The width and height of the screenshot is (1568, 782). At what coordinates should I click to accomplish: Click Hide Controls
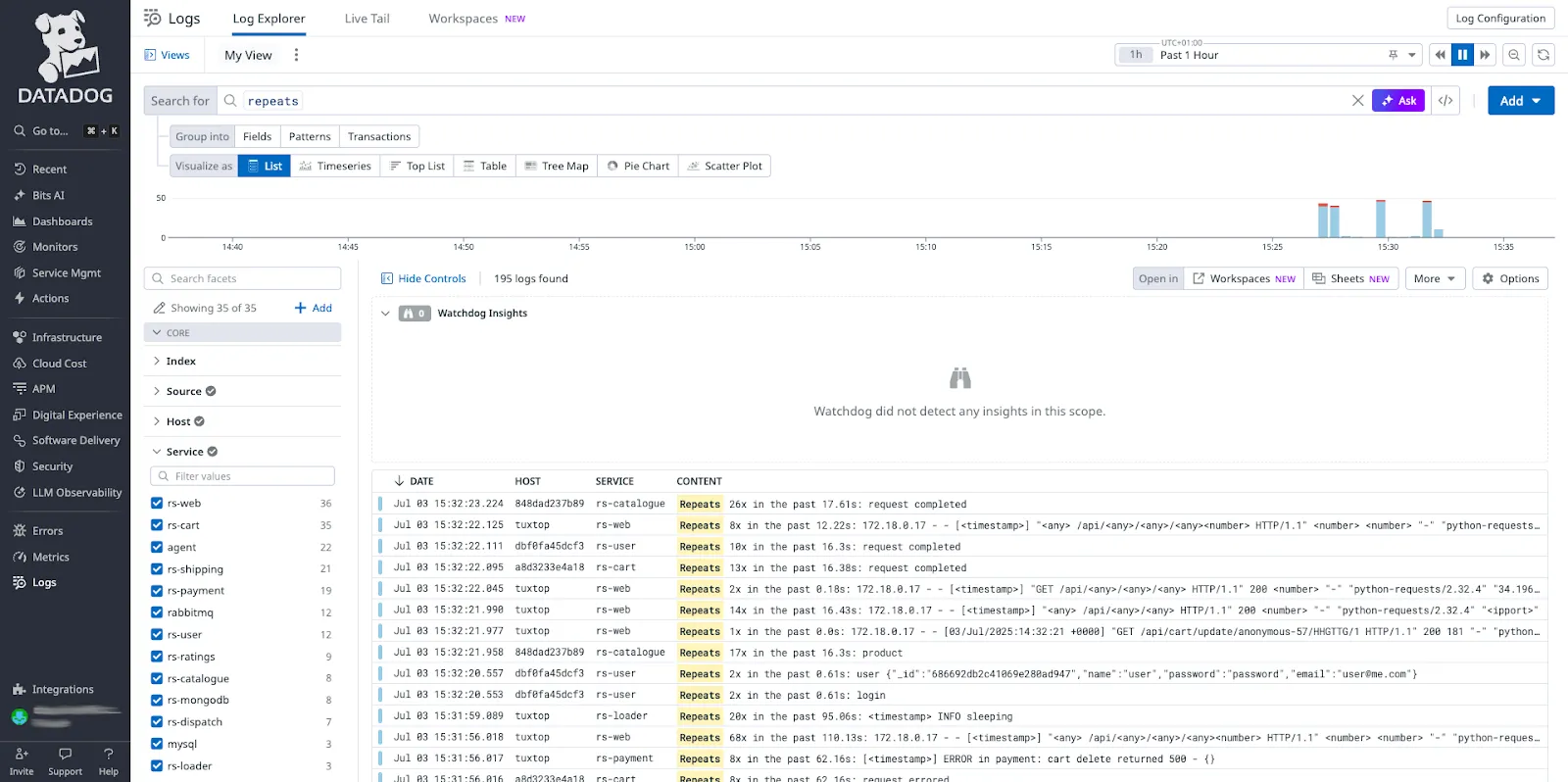[423, 278]
